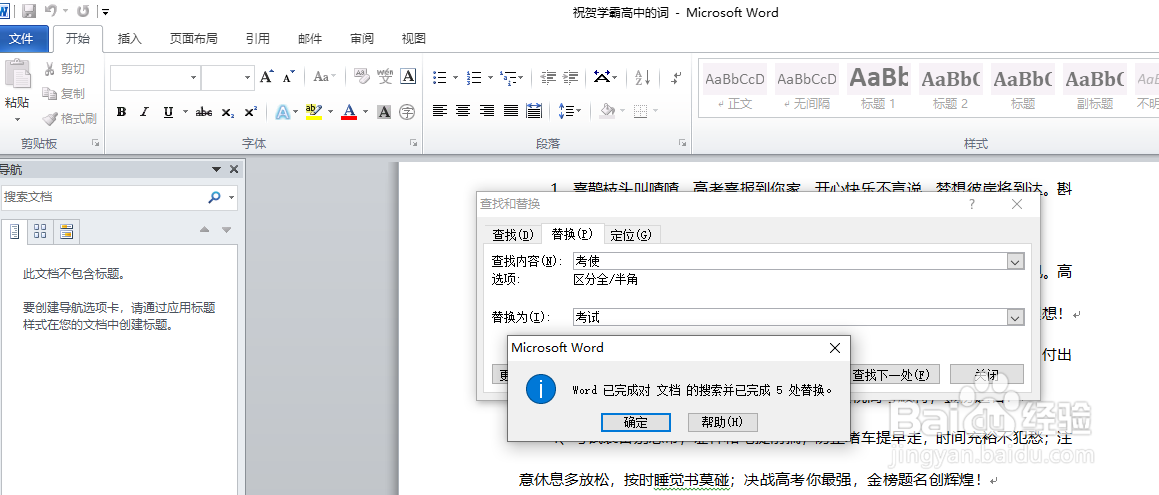Click the 搜索文档 search box
Screen dimensions: 1159x495
103,197
